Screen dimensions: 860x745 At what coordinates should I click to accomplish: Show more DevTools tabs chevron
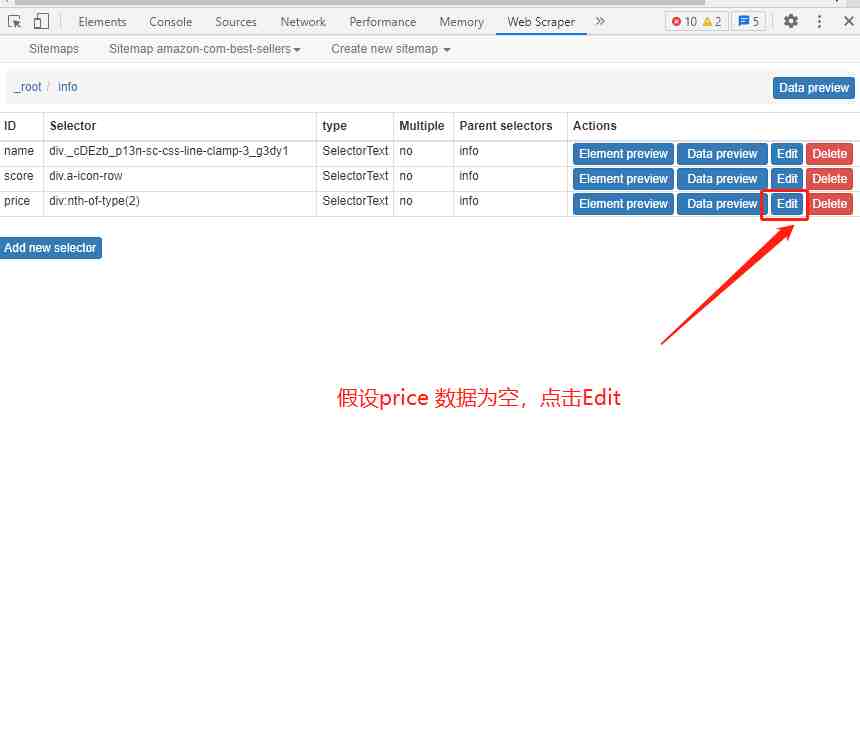tap(600, 21)
